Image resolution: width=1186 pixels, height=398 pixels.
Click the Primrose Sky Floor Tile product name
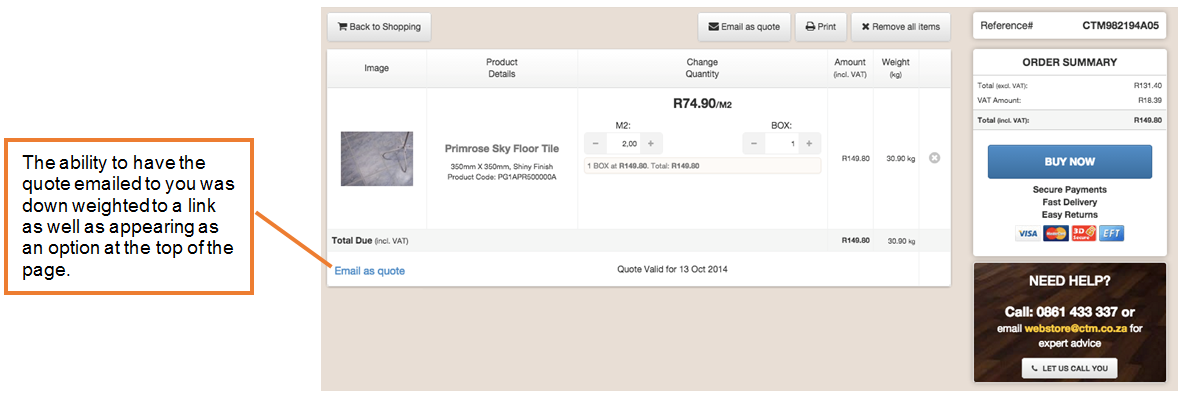502,149
